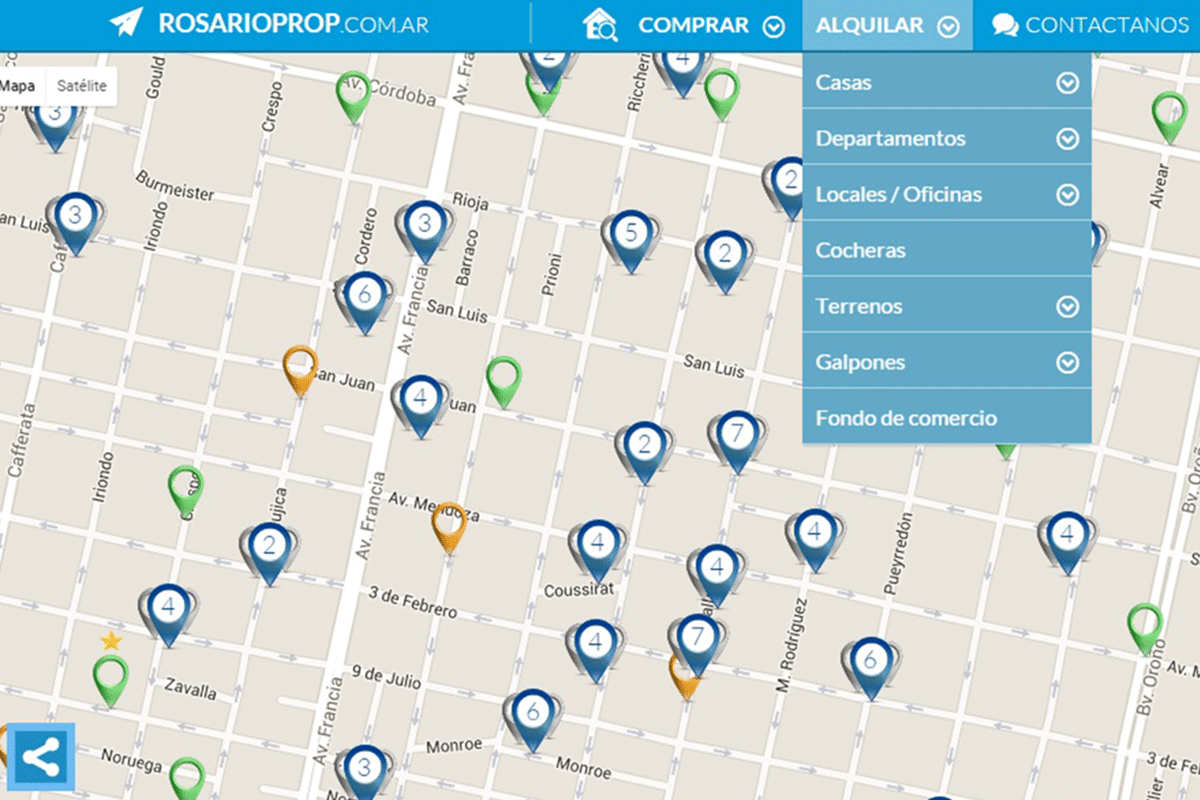
Task: Open cluster 6 marker beside Cordero label
Action: (365, 302)
